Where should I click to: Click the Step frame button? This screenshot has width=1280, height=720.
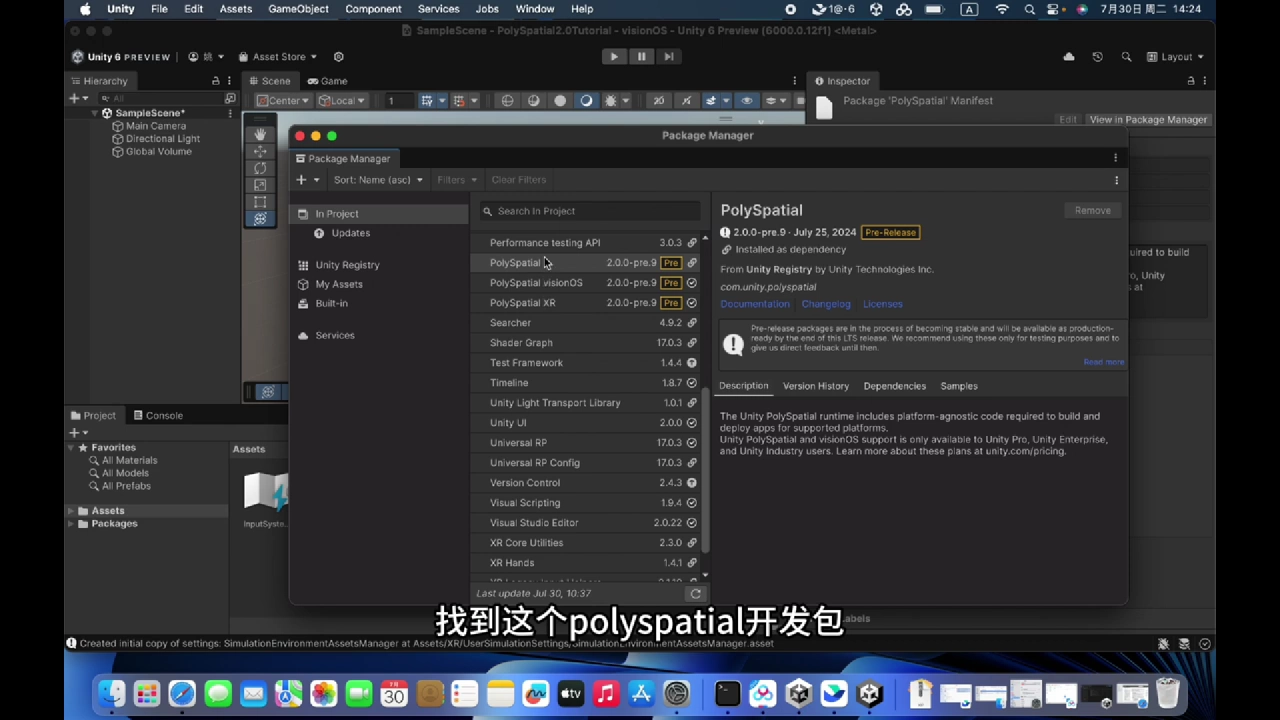[x=668, y=57]
